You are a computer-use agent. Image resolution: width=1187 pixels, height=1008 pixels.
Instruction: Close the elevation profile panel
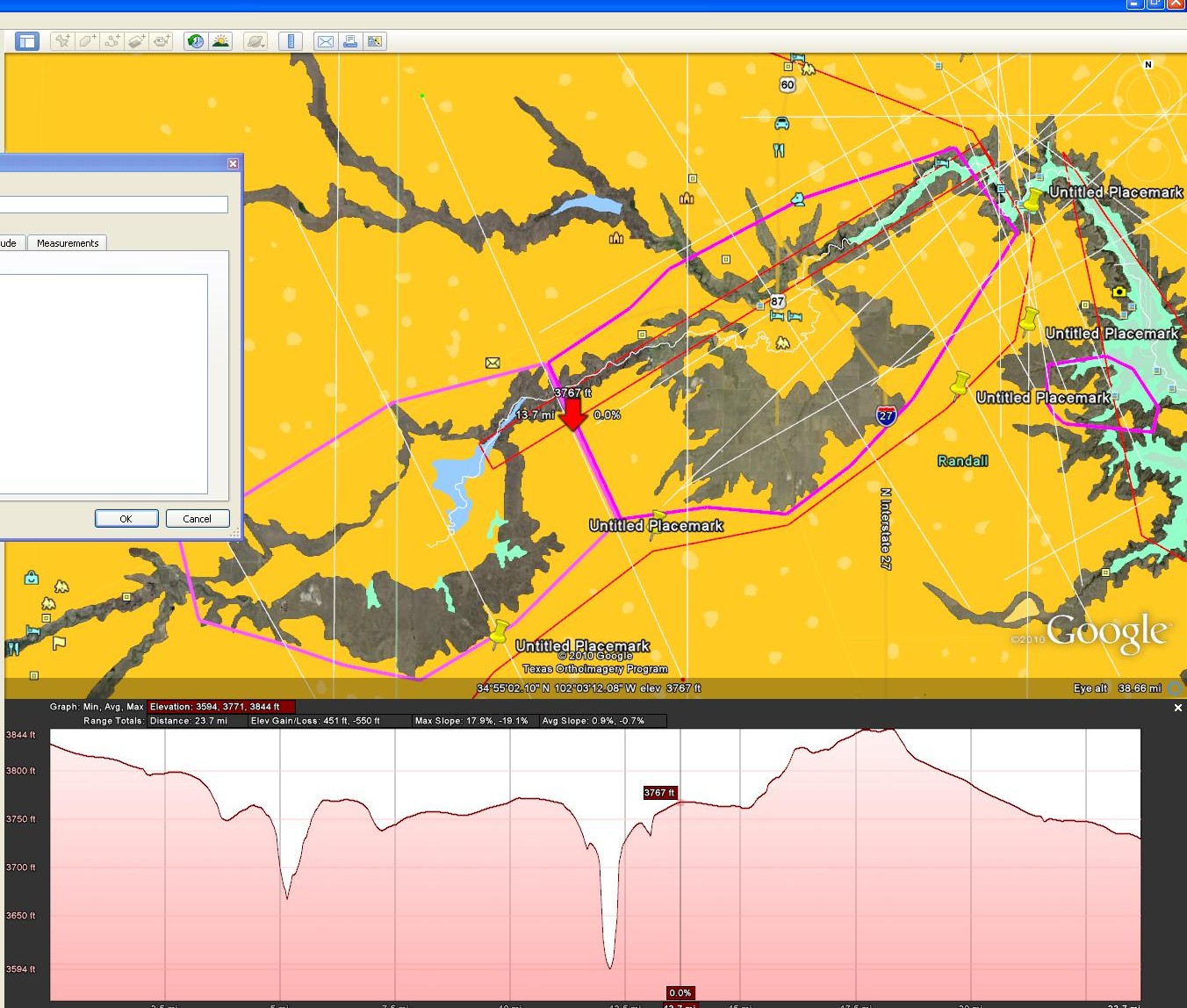(x=1177, y=708)
